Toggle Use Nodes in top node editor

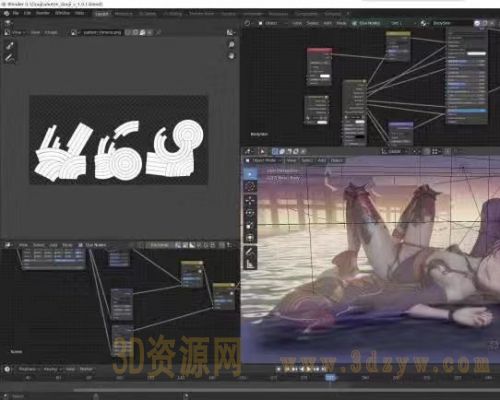[x=366, y=23]
